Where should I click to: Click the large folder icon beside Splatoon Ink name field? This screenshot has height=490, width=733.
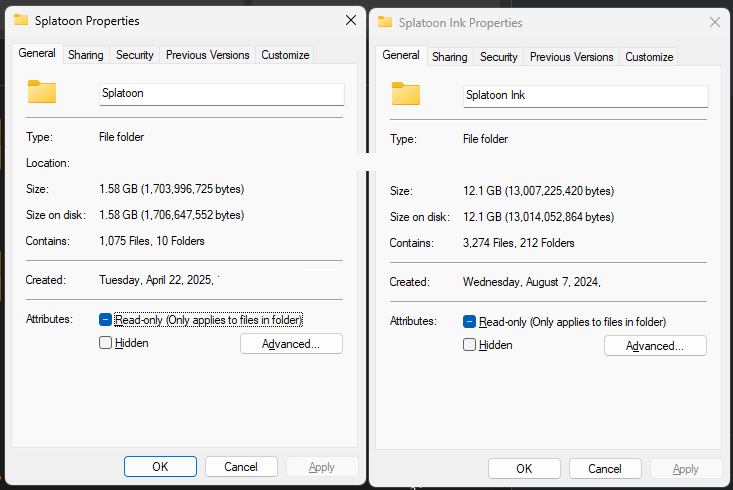pos(406,94)
